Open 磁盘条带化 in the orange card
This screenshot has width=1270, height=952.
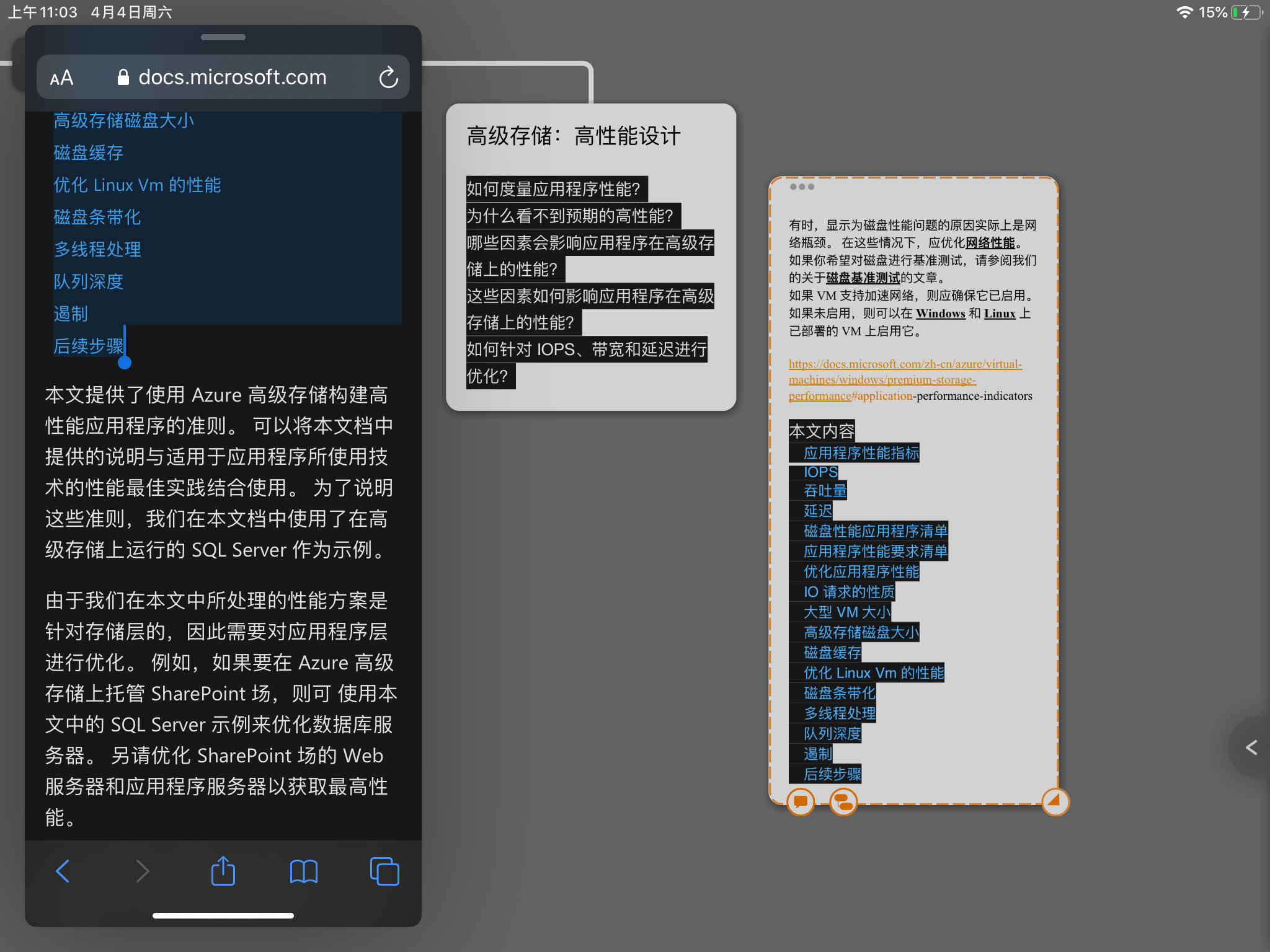(x=840, y=693)
